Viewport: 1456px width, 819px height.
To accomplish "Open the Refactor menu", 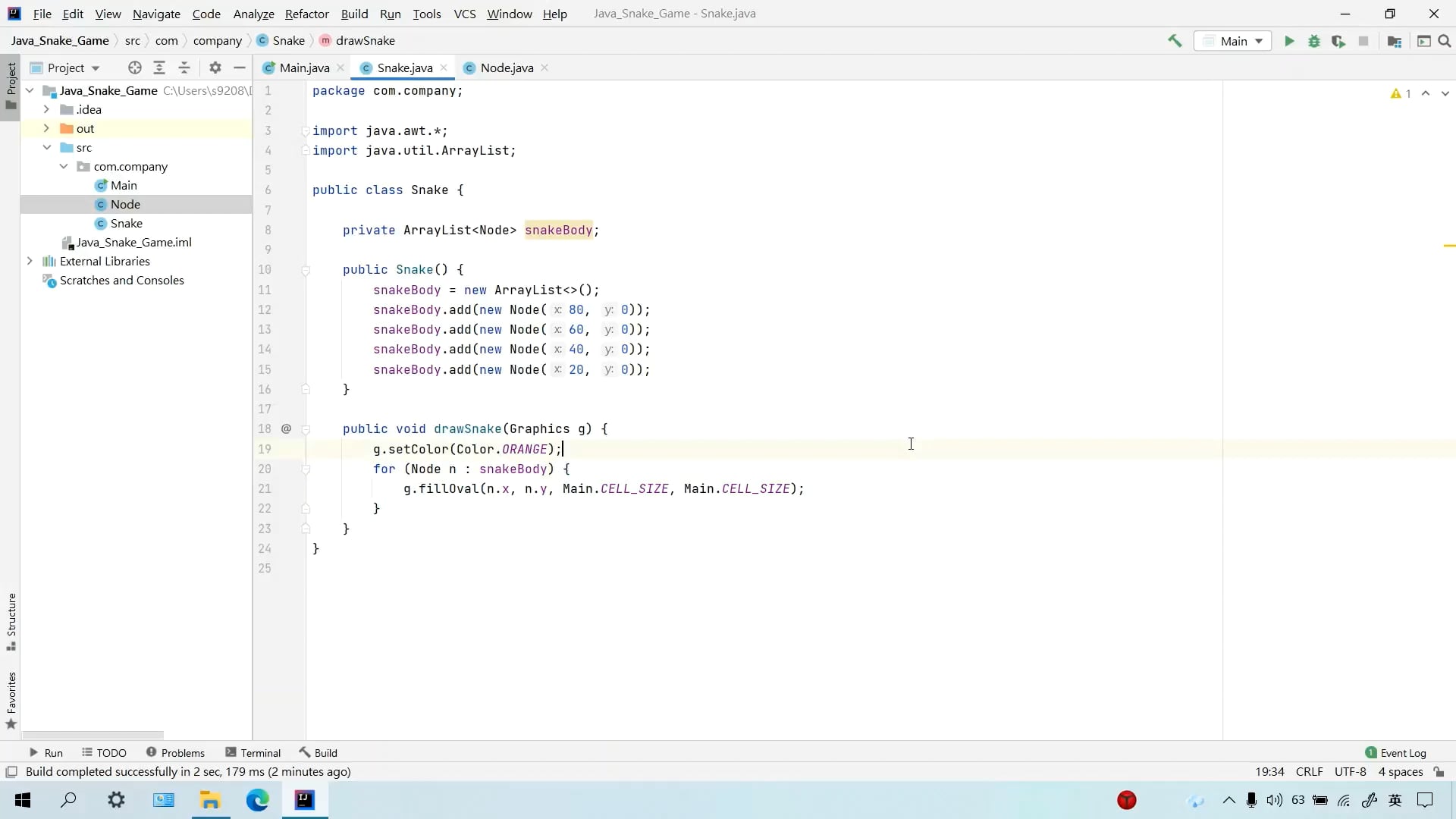I will tap(306, 14).
